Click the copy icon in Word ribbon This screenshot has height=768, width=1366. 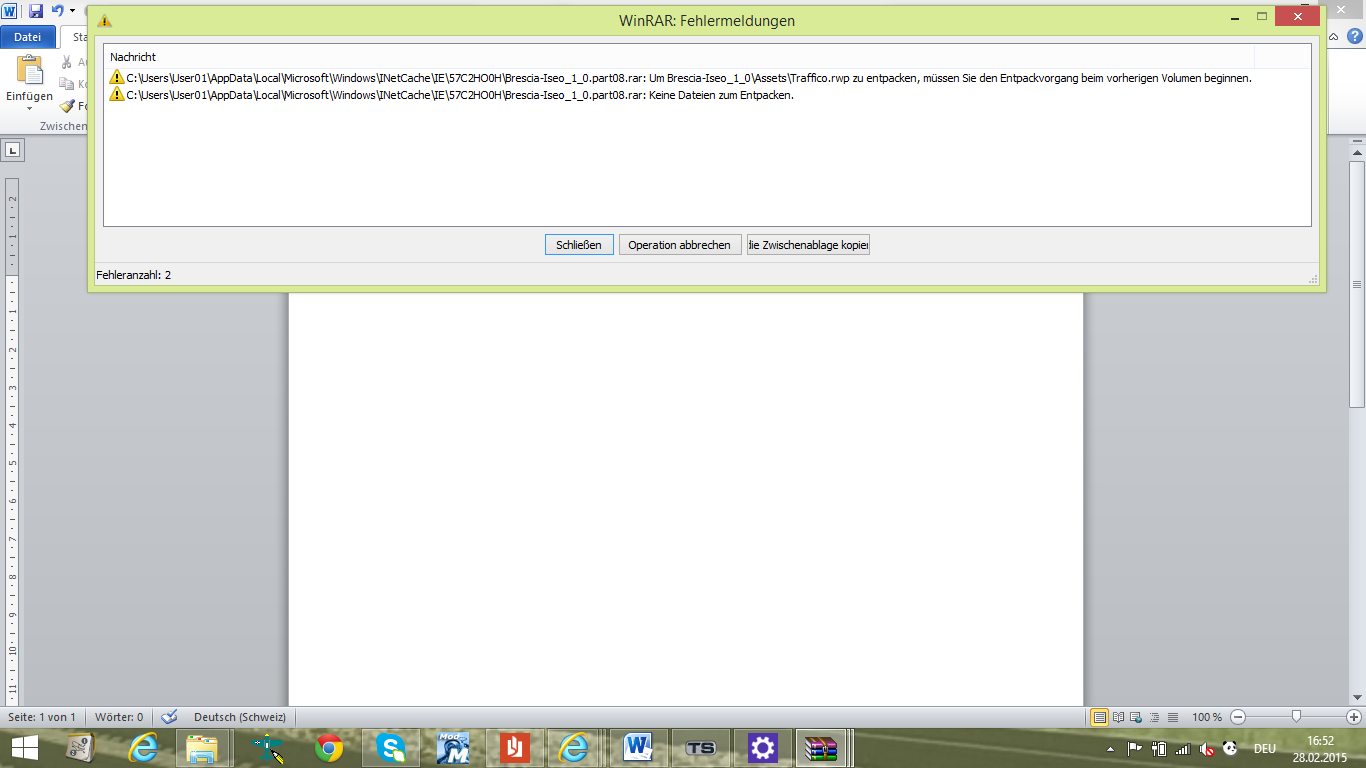(x=67, y=85)
